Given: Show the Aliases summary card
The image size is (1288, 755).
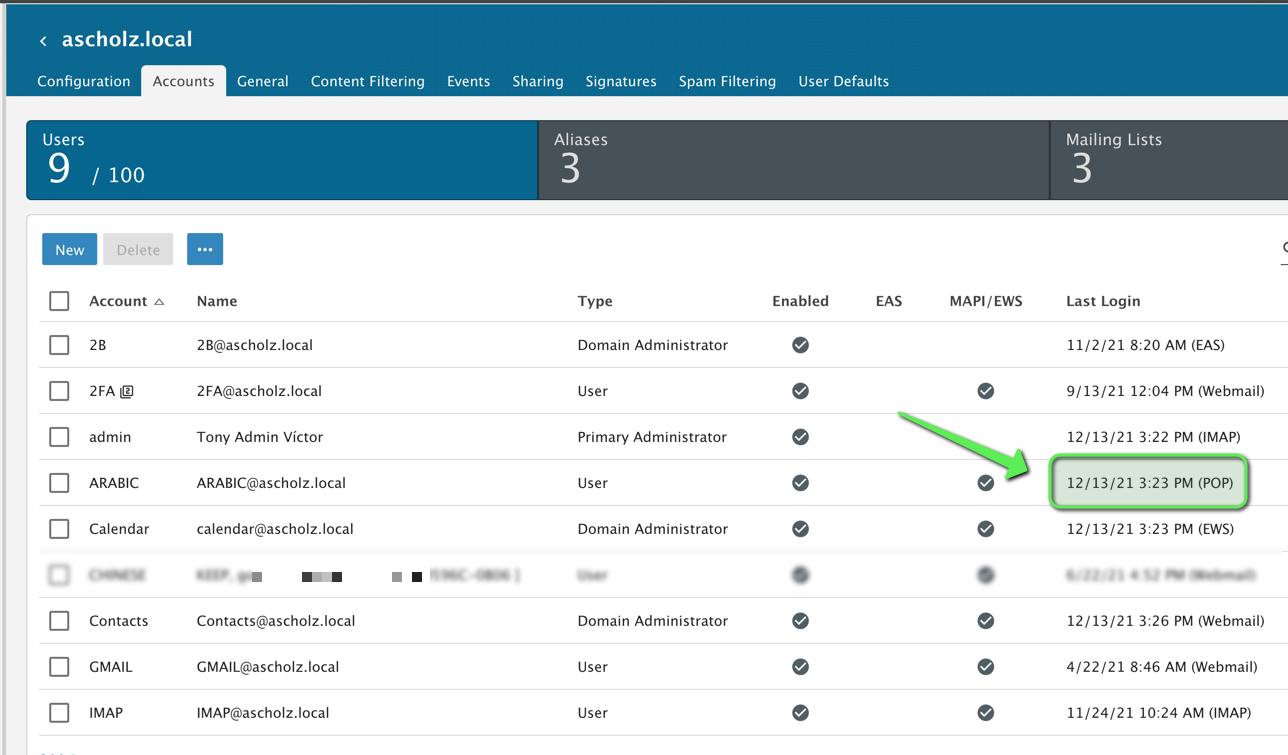Looking at the screenshot, I should tap(793, 160).
